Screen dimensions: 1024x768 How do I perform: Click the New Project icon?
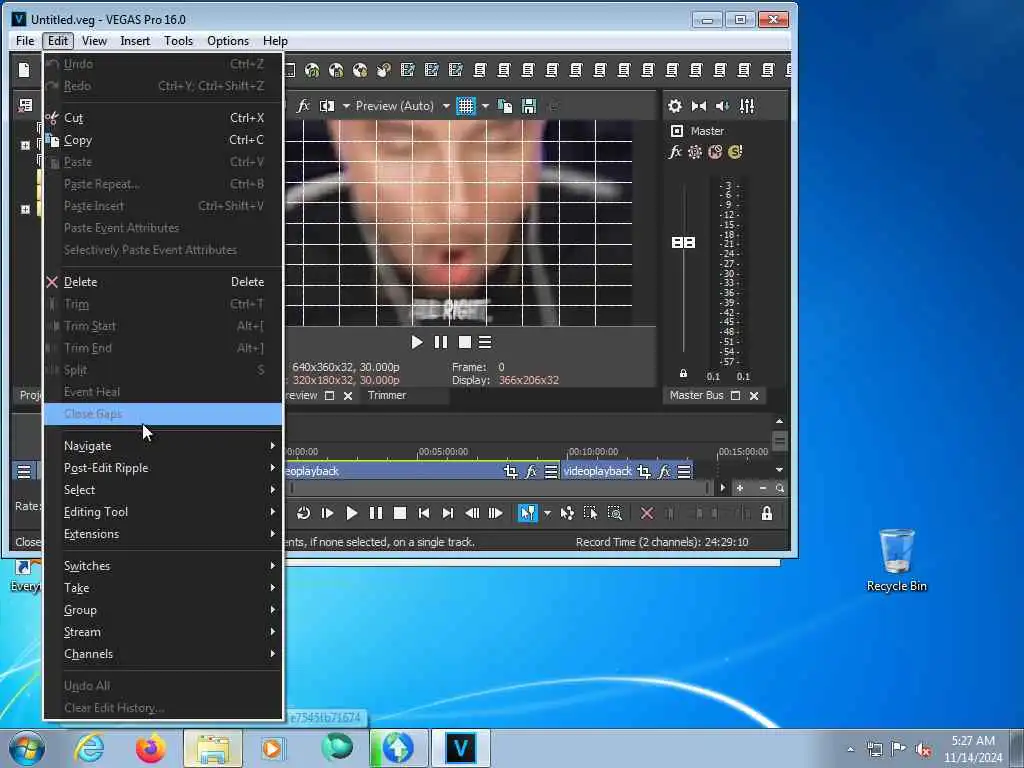[x=24, y=70]
